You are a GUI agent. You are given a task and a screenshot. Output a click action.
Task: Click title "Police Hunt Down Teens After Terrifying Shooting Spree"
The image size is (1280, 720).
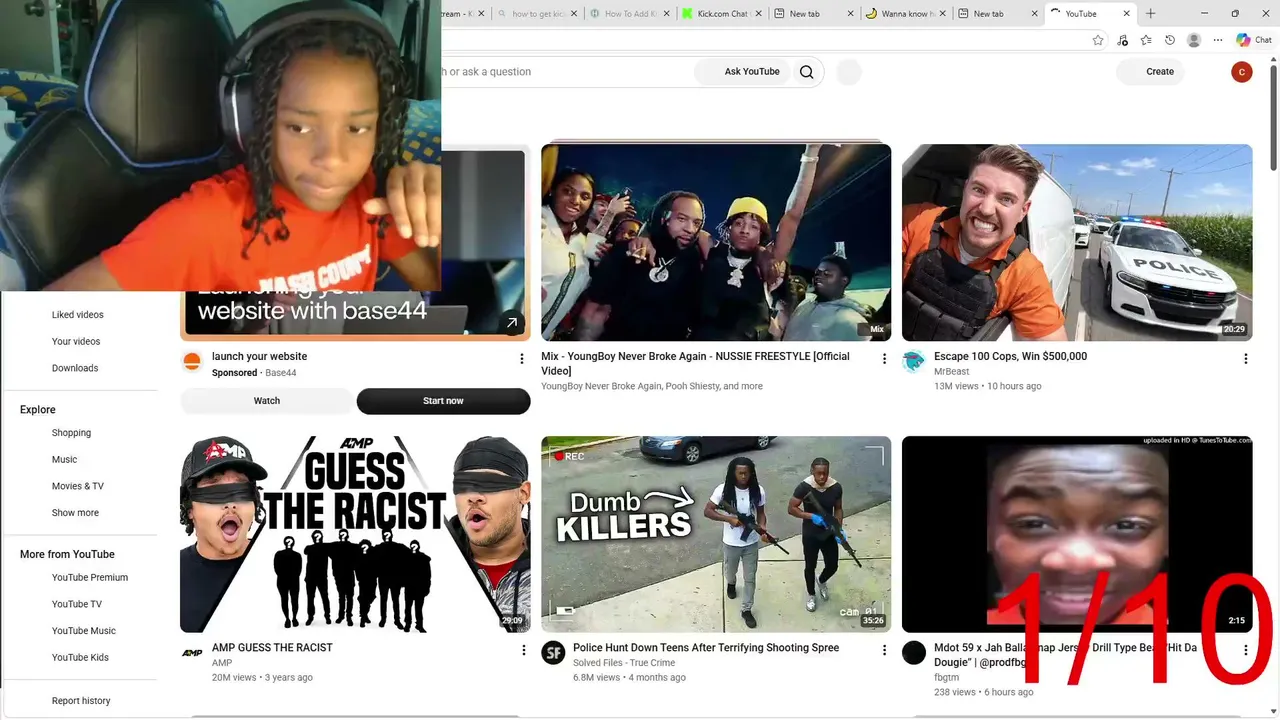706,648
